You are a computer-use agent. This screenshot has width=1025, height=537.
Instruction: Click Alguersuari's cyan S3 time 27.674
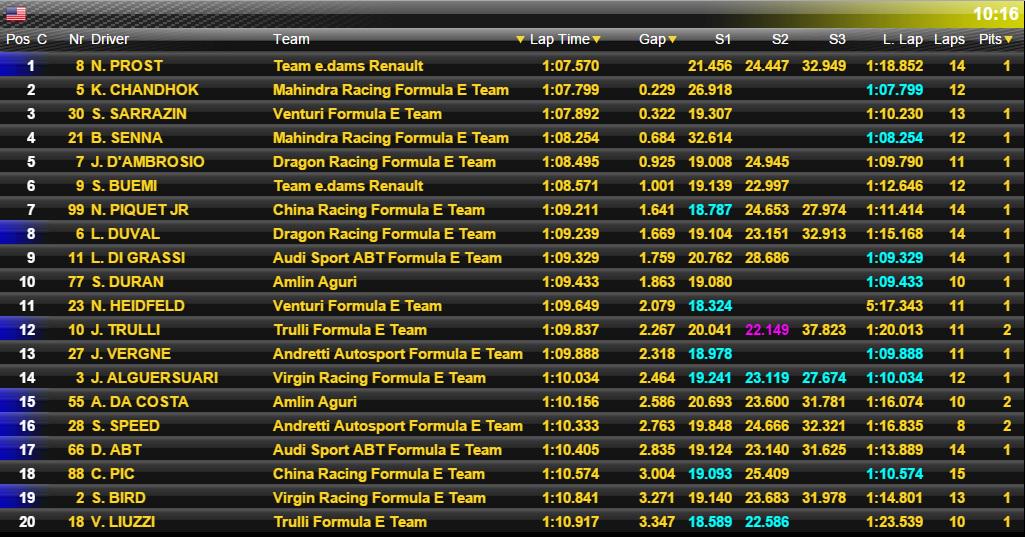pyautogui.click(x=824, y=378)
